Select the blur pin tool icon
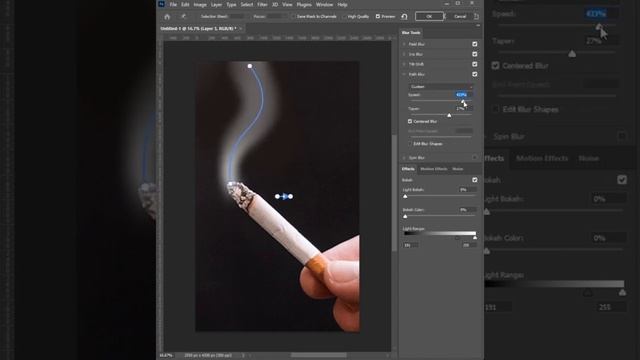 pyautogui.click(x=183, y=16)
